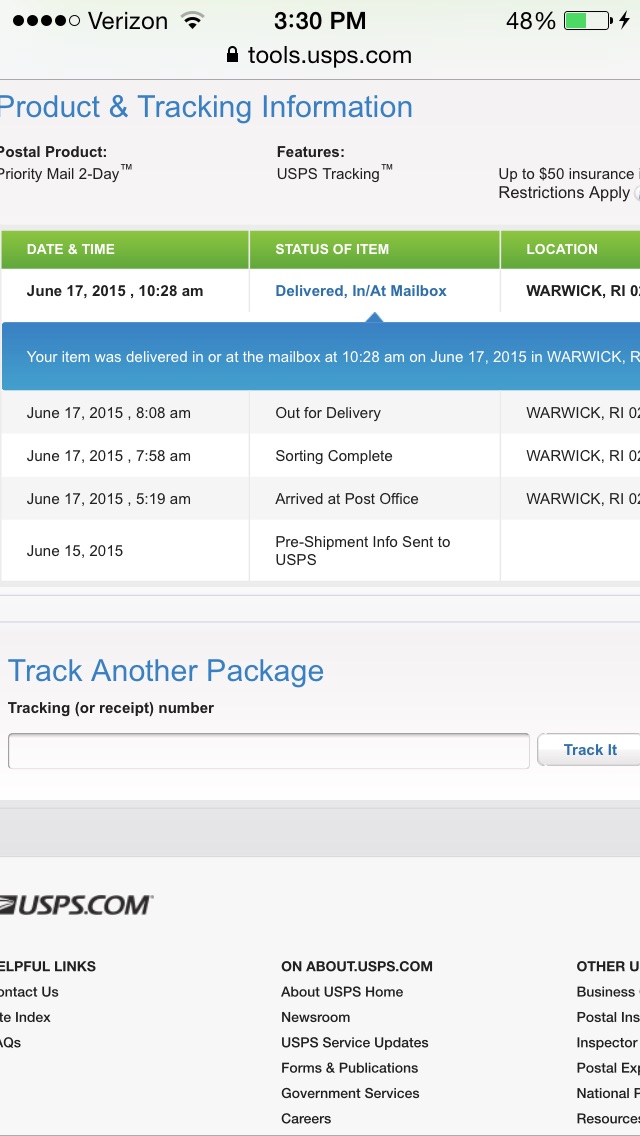Tap the battery indicator icon
Viewport: 640px width, 1136px height.
588,20
